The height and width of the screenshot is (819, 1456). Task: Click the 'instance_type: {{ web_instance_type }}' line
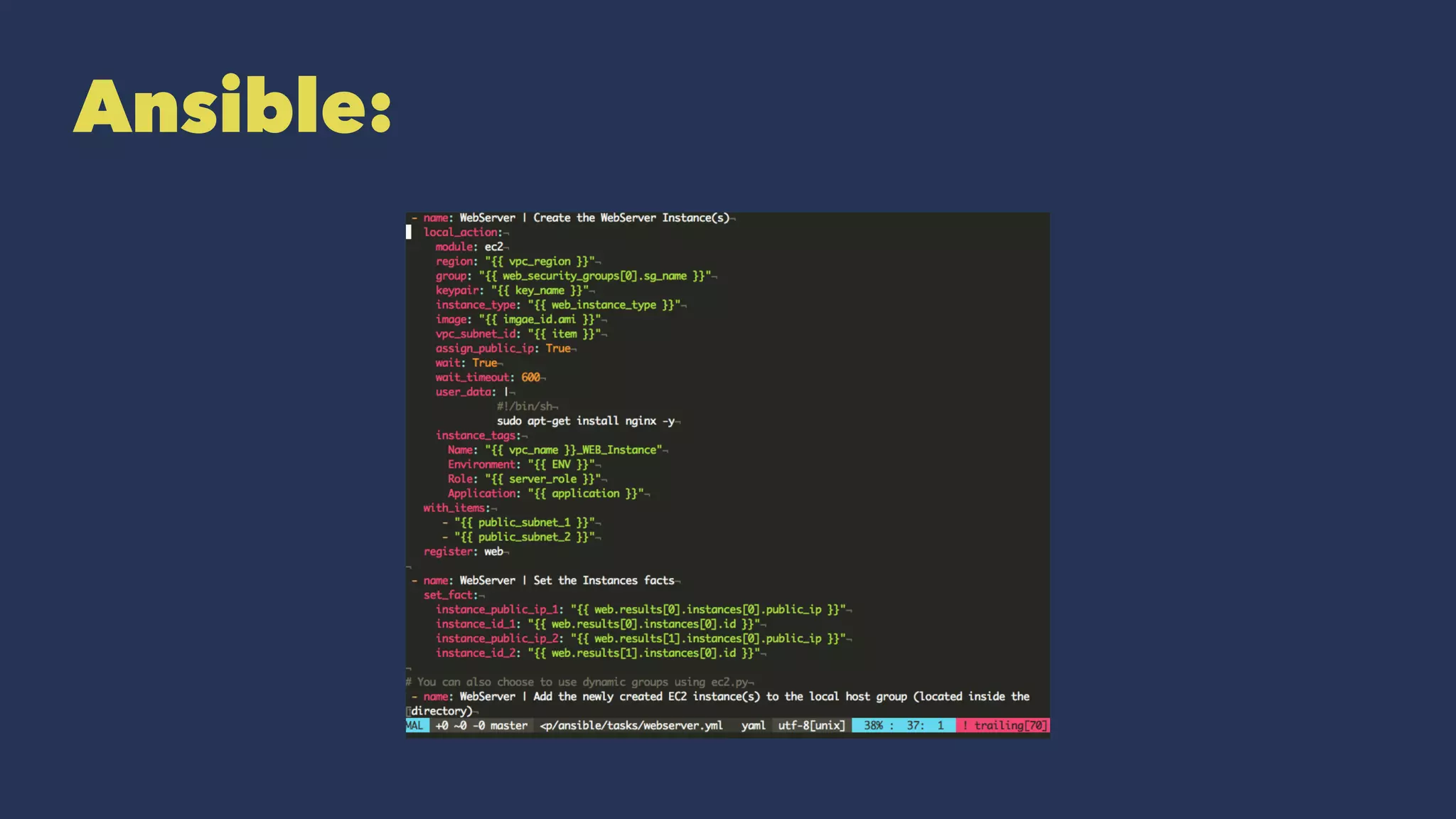(x=560, y=305)
